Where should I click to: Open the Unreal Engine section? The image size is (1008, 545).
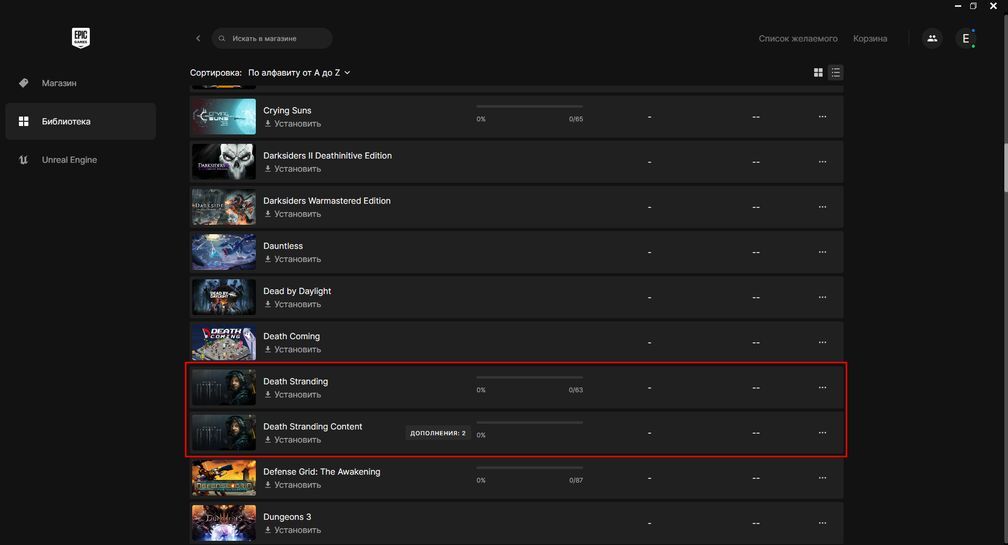coord(69,160)
